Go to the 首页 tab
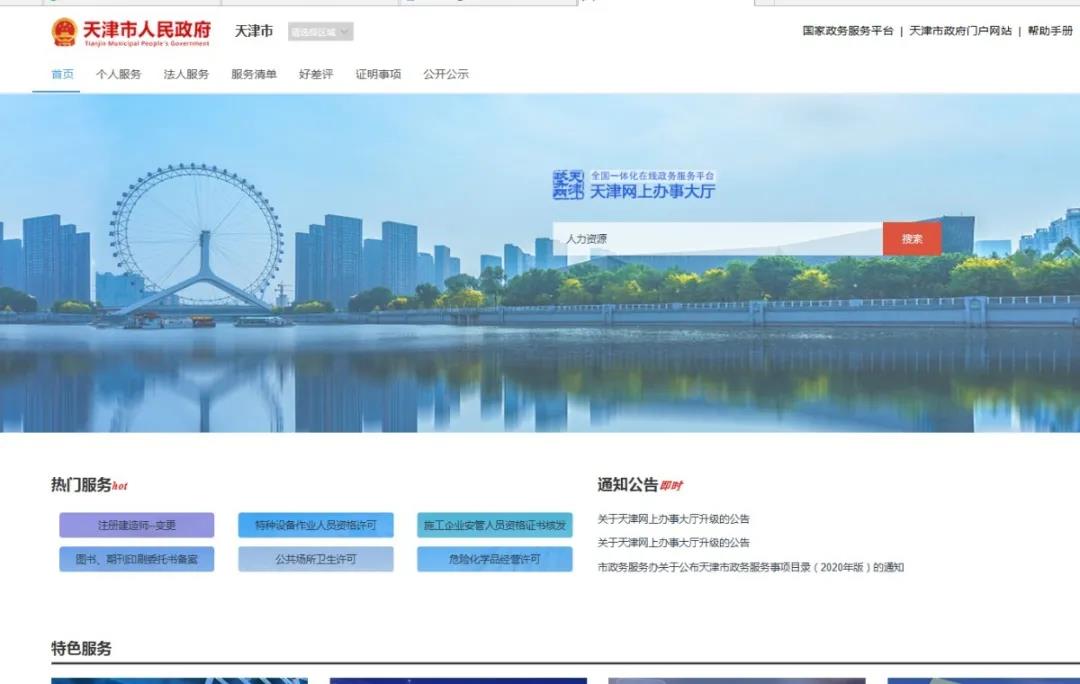 [63, 74]
